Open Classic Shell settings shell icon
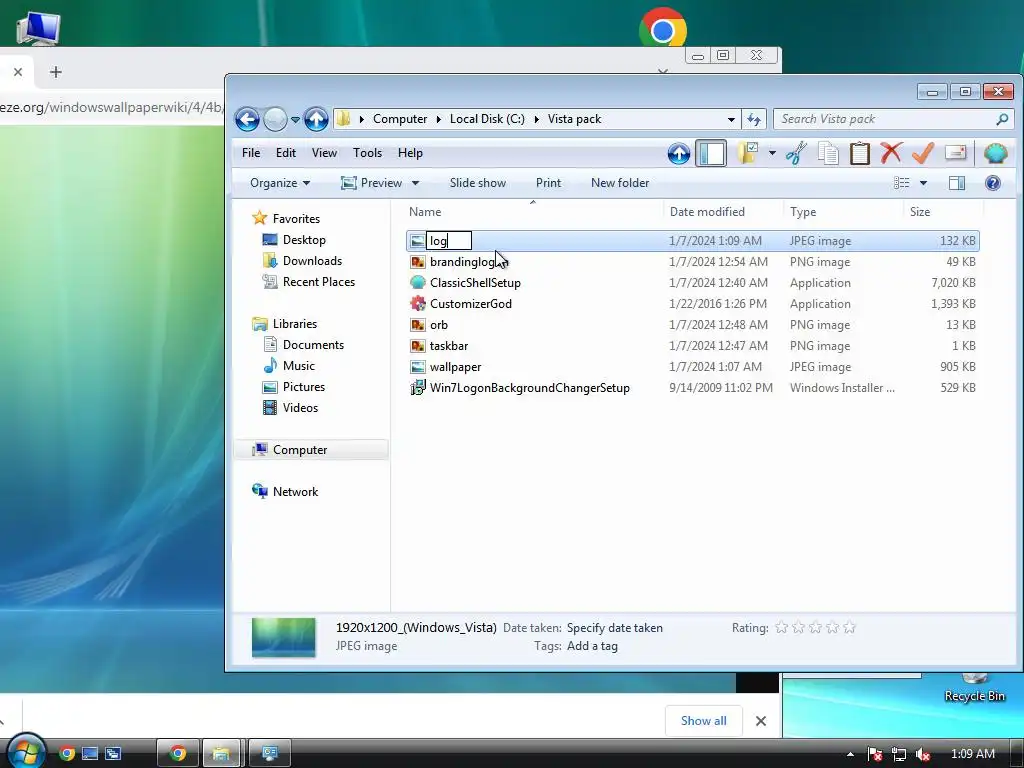The width and height of the screenshot is (1024, 768). click(x=995, y=153)
